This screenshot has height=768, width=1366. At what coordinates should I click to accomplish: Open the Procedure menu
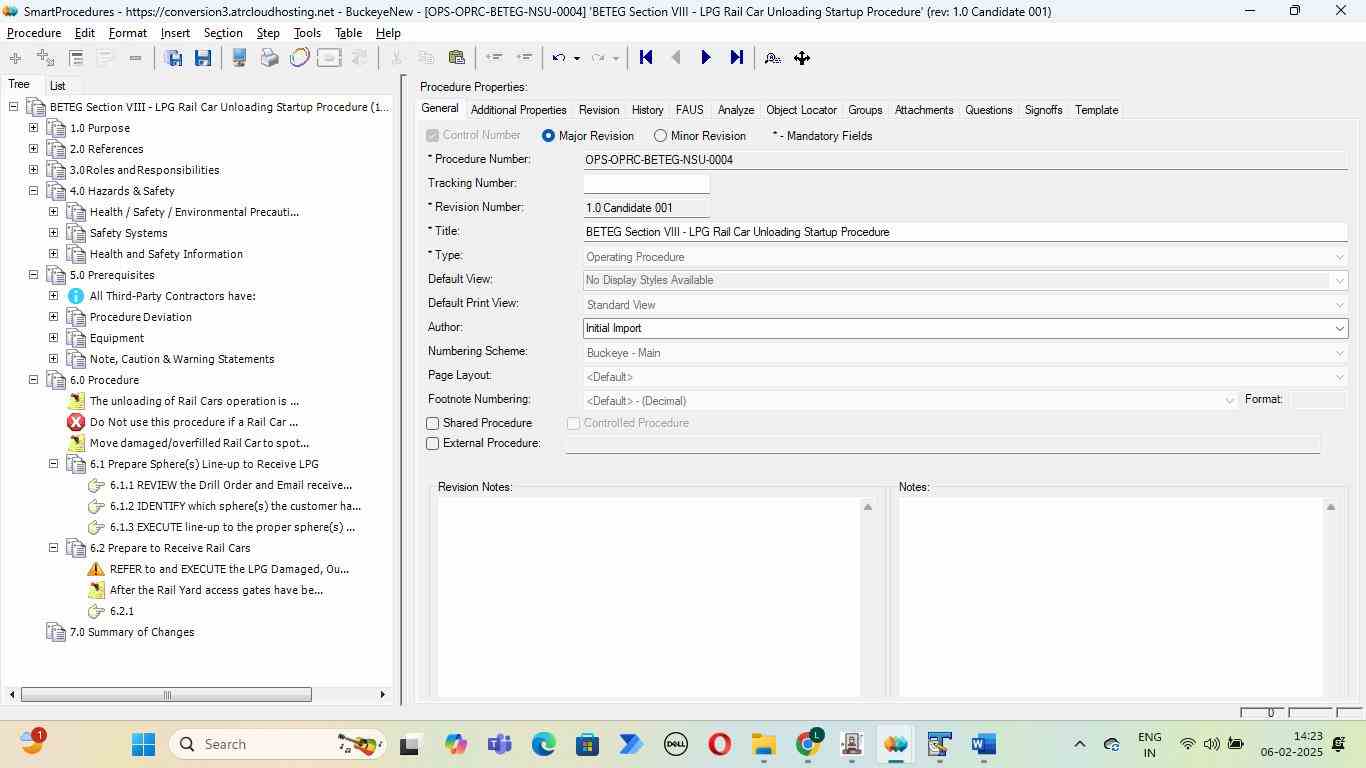(34, 33)
